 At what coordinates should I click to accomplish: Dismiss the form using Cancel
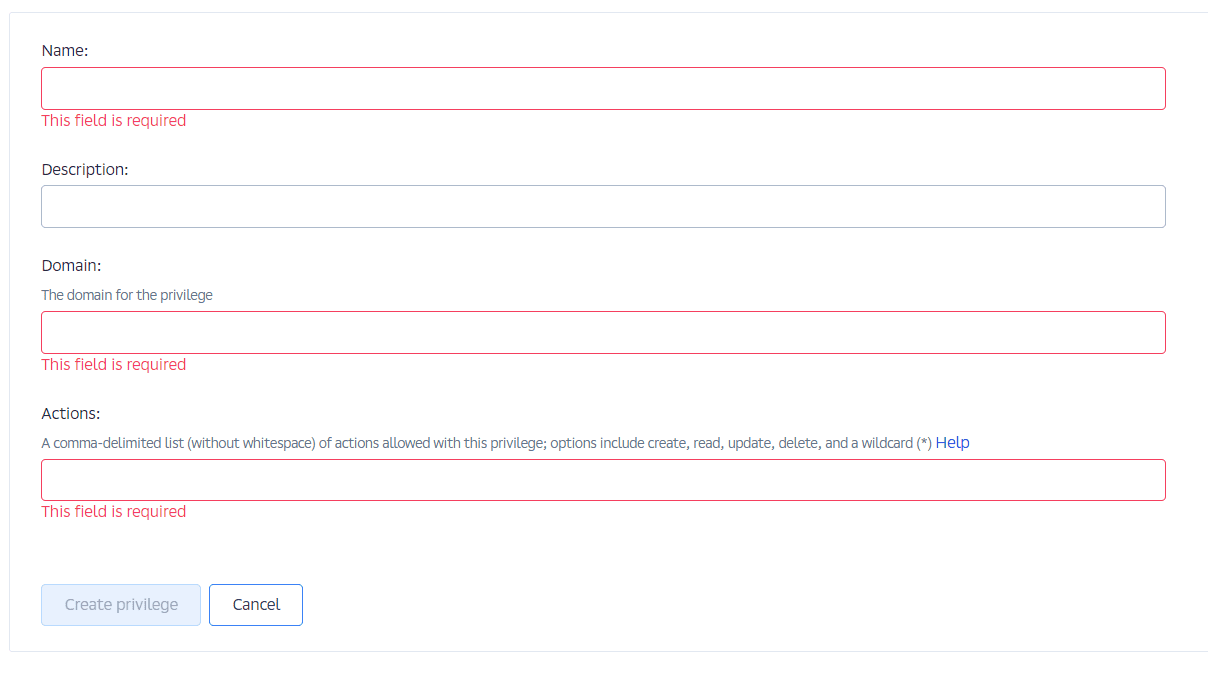(256, 605)
